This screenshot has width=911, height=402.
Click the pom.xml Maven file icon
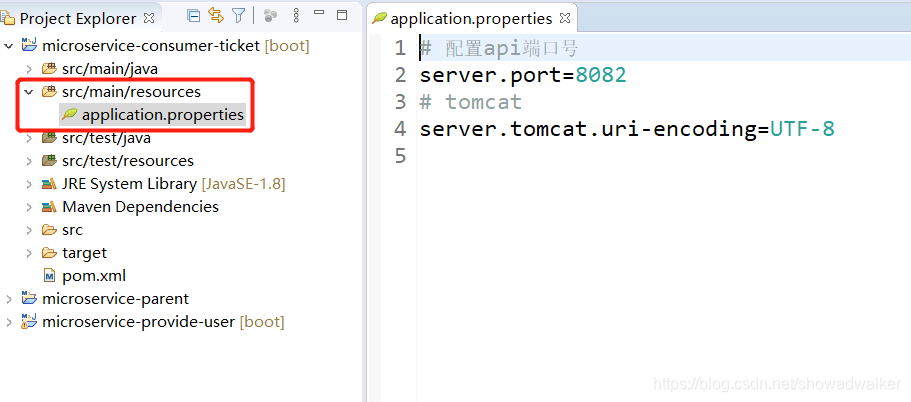point(50,276)
